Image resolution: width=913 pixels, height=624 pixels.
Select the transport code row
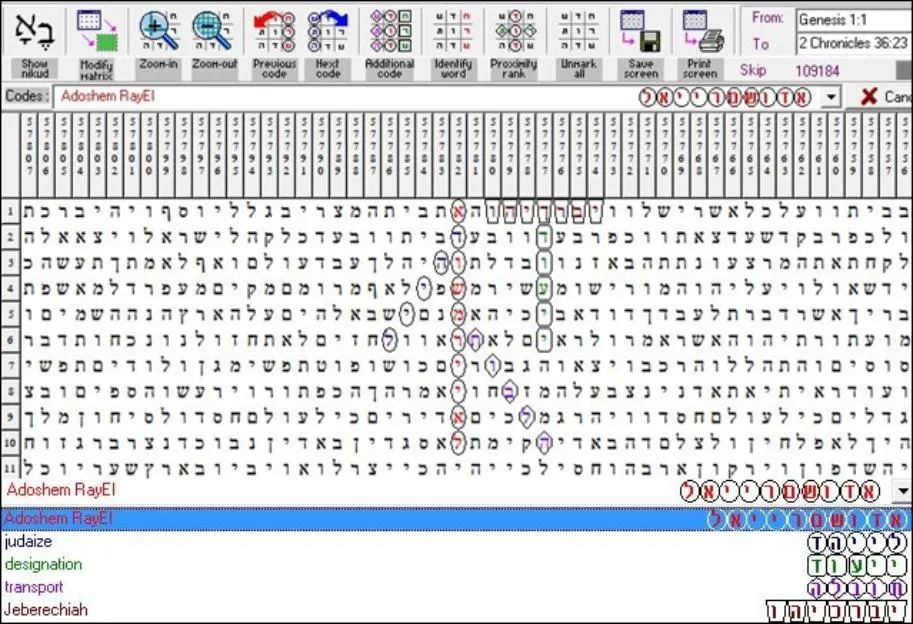456,587
